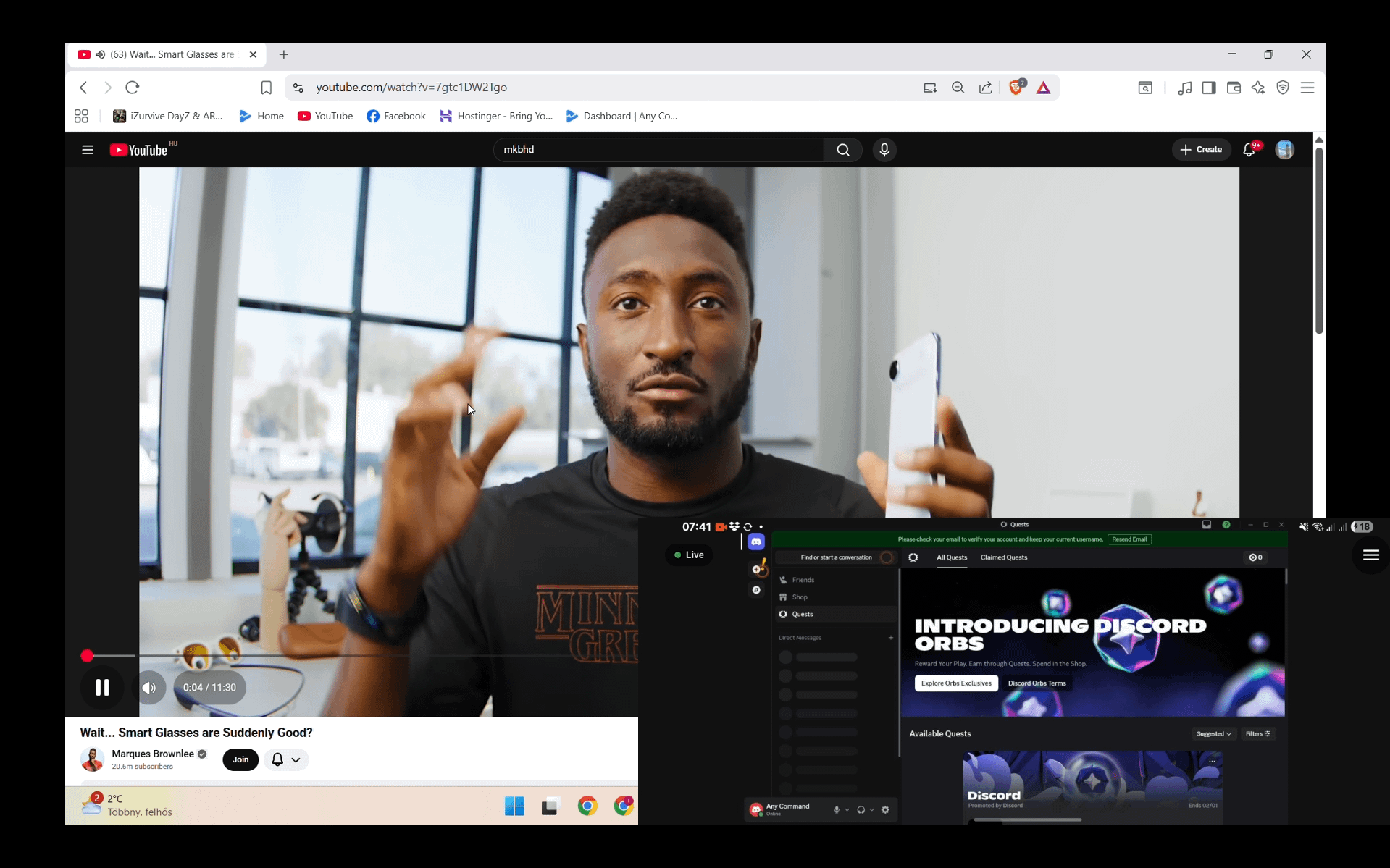Image resolution: width=1390 pixels, height=868 pixels.
Task: Click the Join channel button
Action: coord(240,759)
